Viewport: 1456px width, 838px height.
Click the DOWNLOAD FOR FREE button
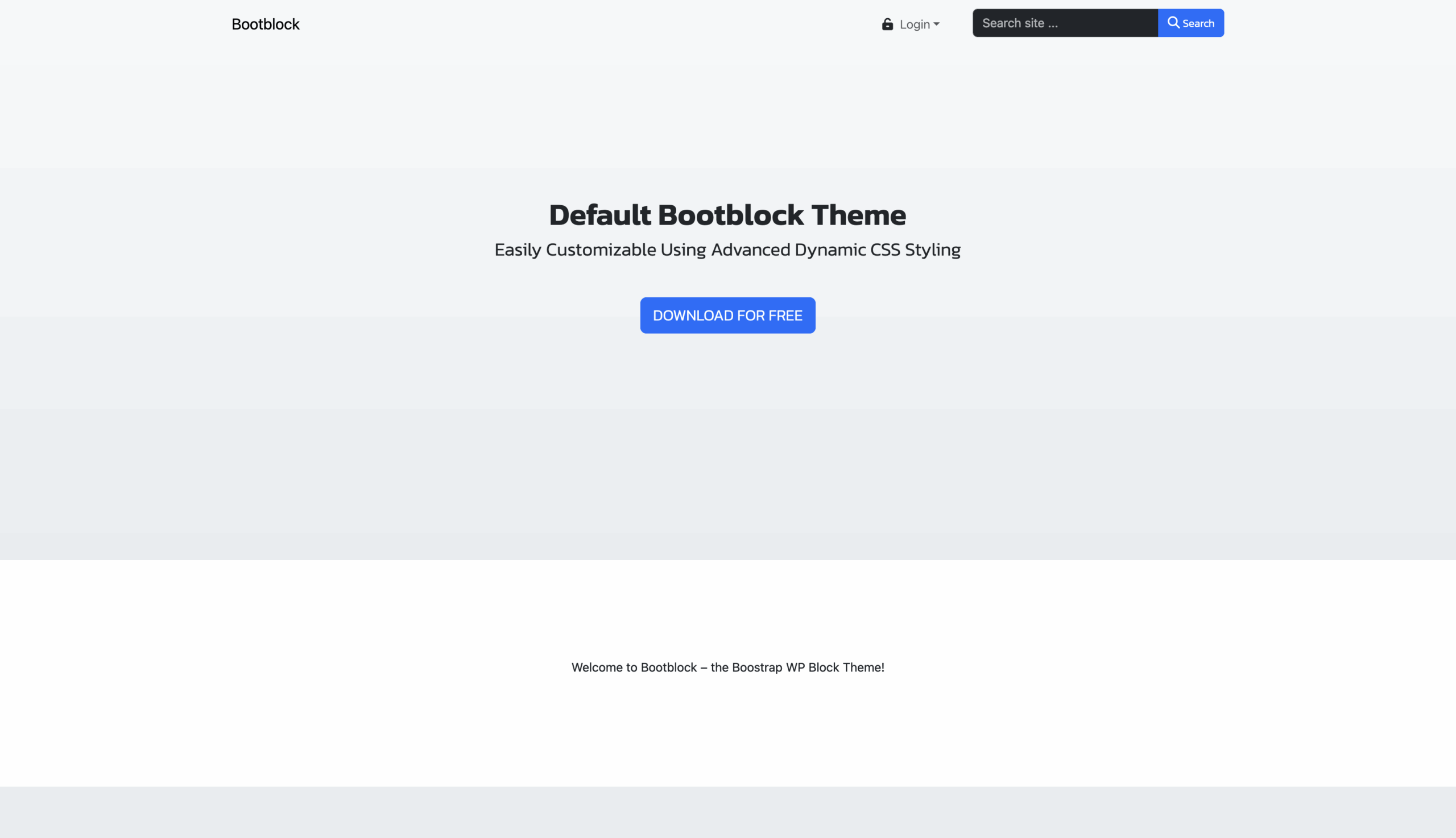tap(727, 316)
